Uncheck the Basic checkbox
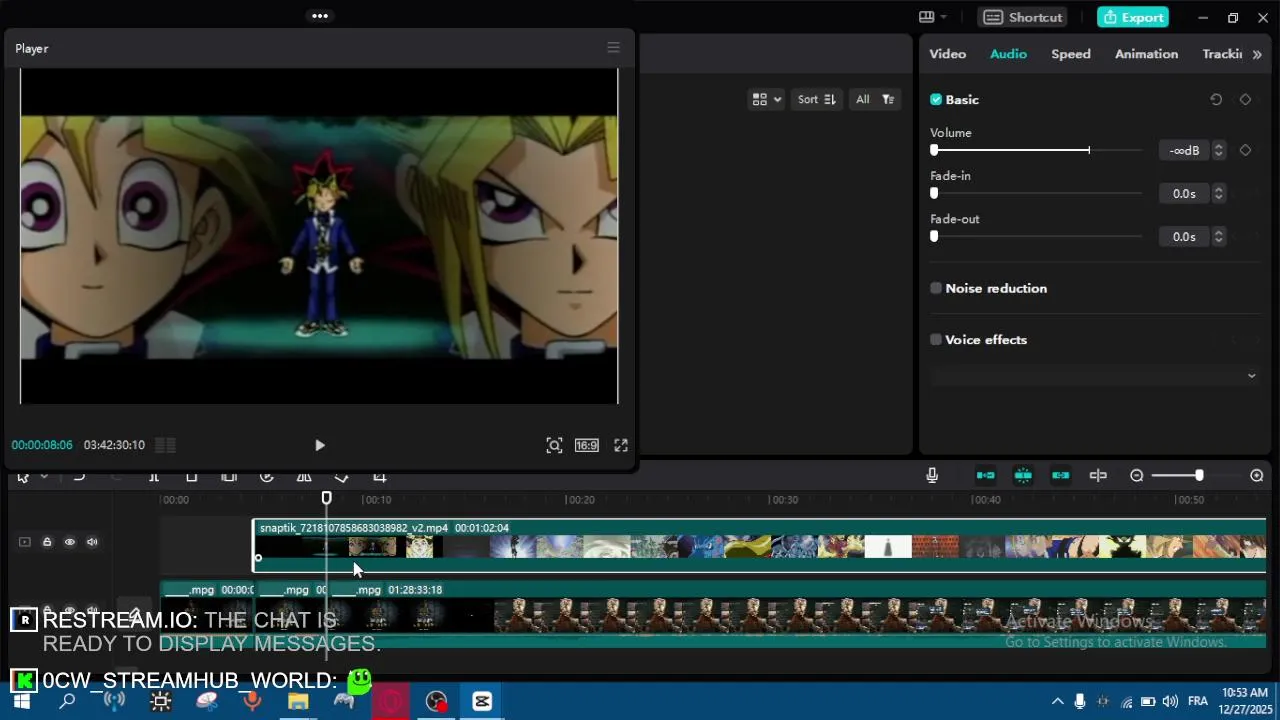 [x=936, y=100]
